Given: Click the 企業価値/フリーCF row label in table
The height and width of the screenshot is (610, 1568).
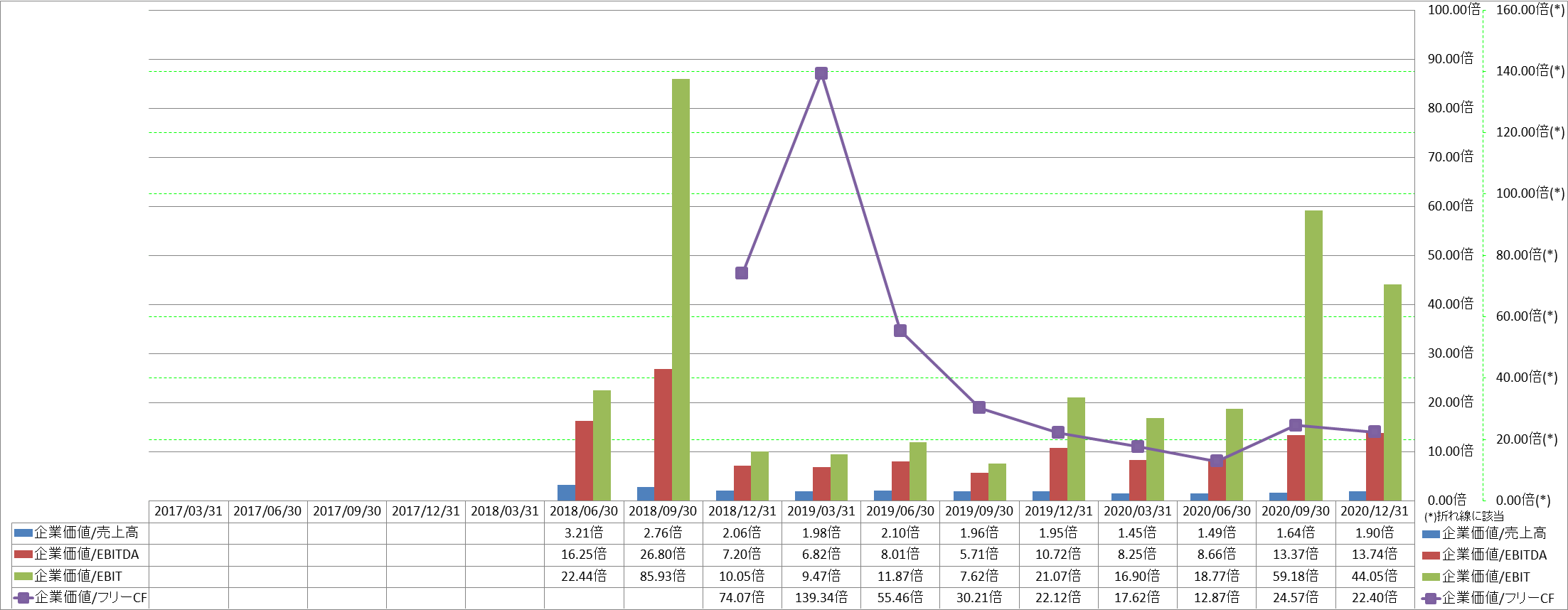Looking at the screenshot, I should (x=91, y=598).
